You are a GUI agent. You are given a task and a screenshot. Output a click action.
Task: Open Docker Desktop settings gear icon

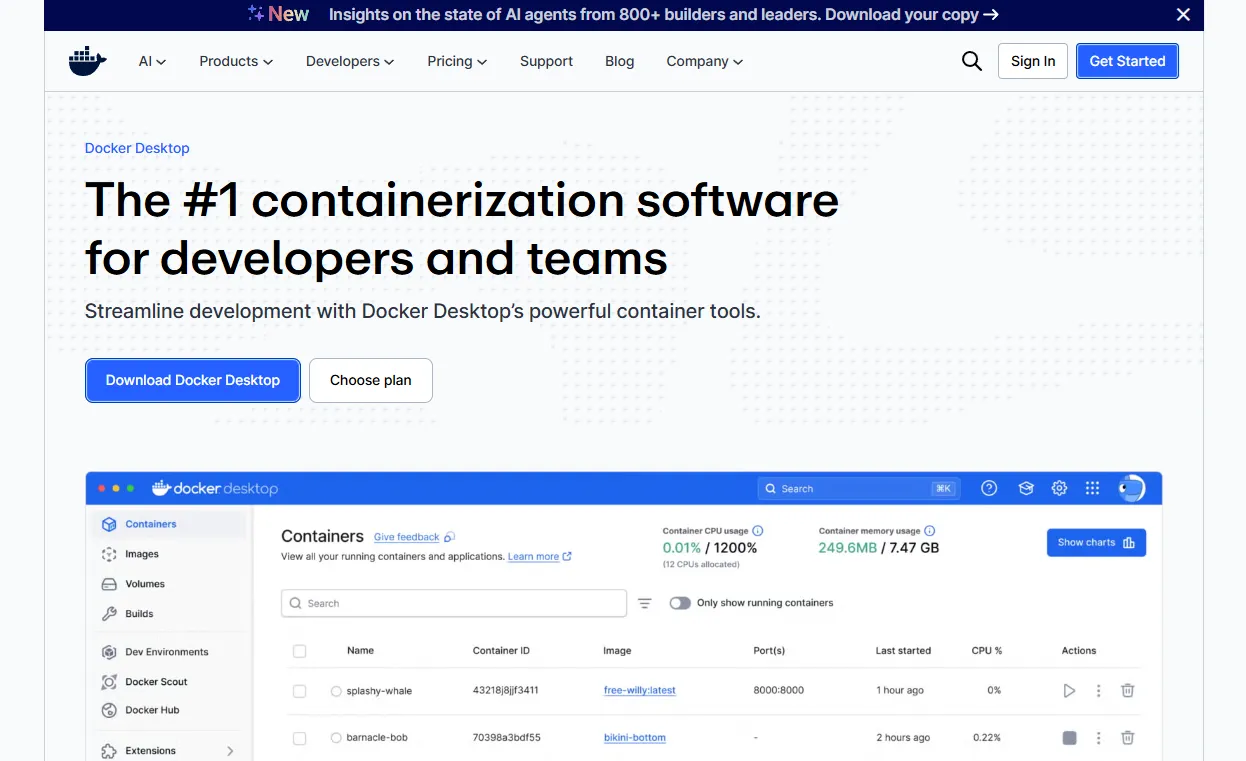(1060, 488)
